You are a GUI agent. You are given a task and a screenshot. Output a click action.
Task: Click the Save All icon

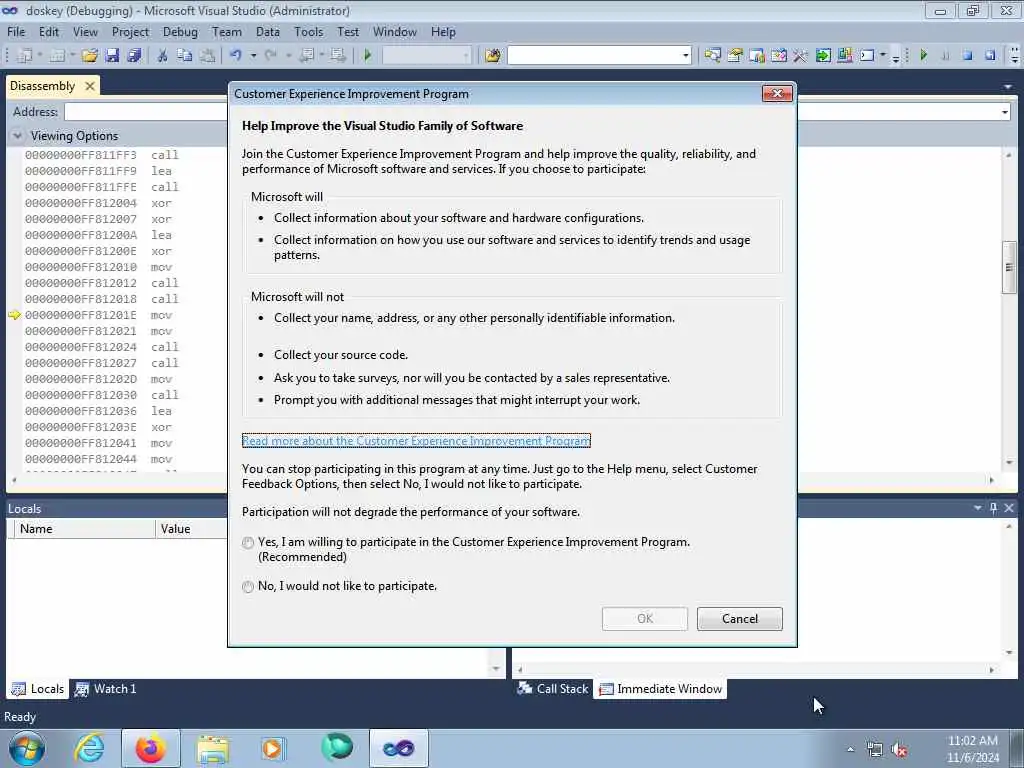click(x=135, y=56)
